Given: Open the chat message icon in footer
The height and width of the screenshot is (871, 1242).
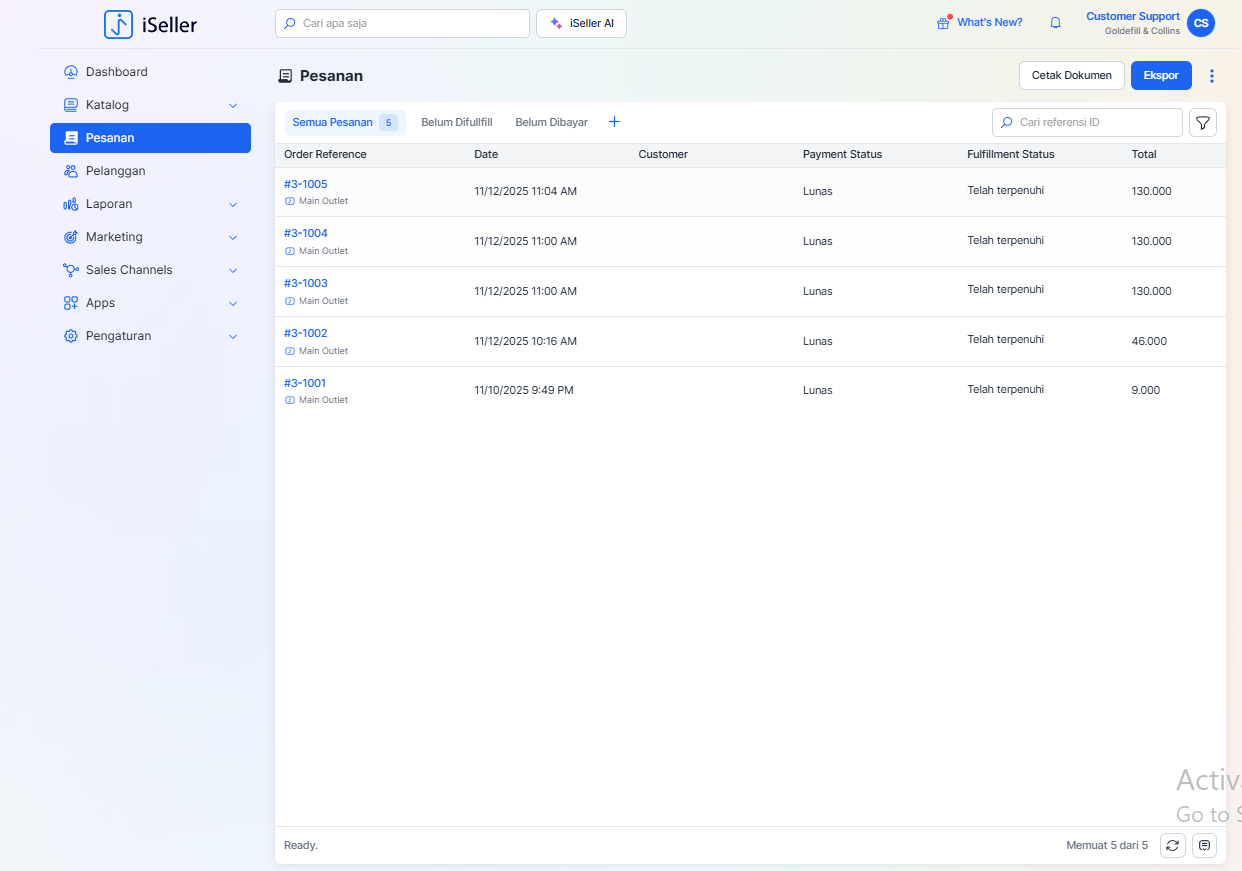Looking at the screenshot, I should tap(1204, 845).
